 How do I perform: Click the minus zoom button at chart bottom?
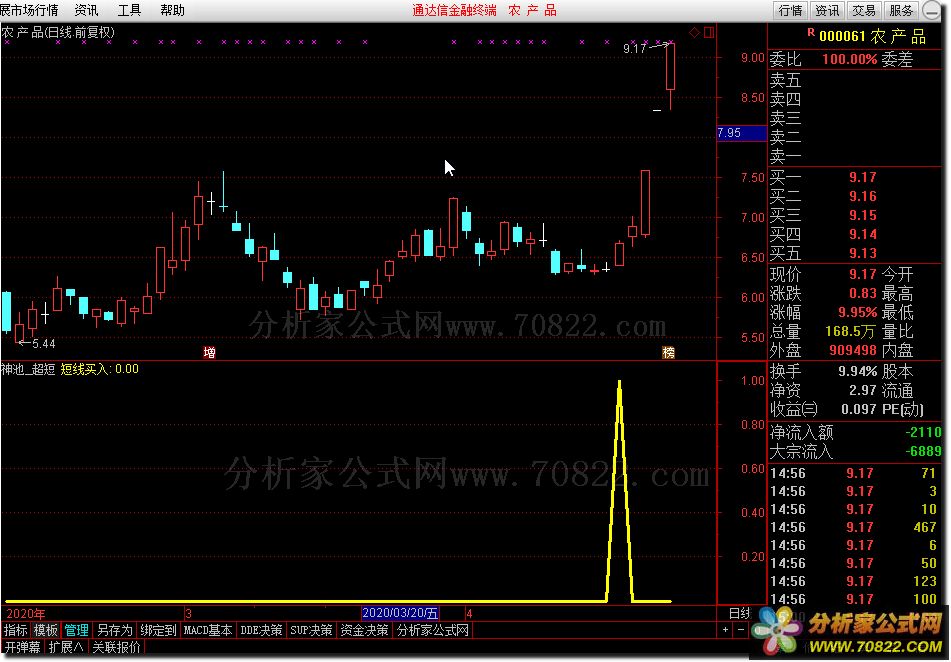coord(740,630)
